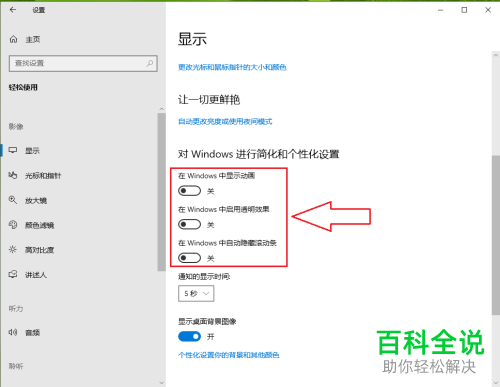
Task: Maximize the 设置 window
Action: (x=464, y=10)
